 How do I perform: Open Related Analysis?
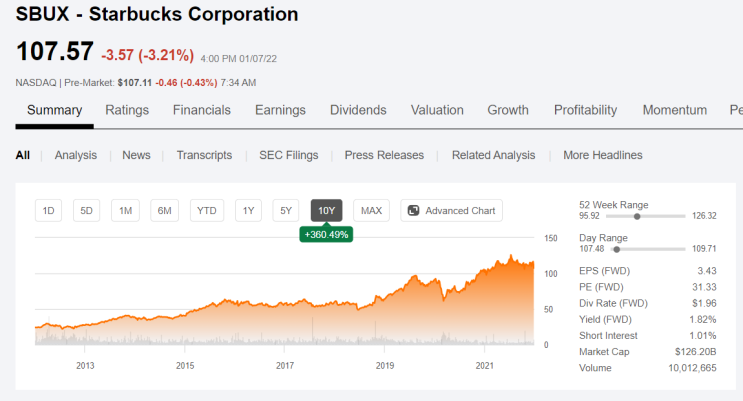(x=493, y=155)
